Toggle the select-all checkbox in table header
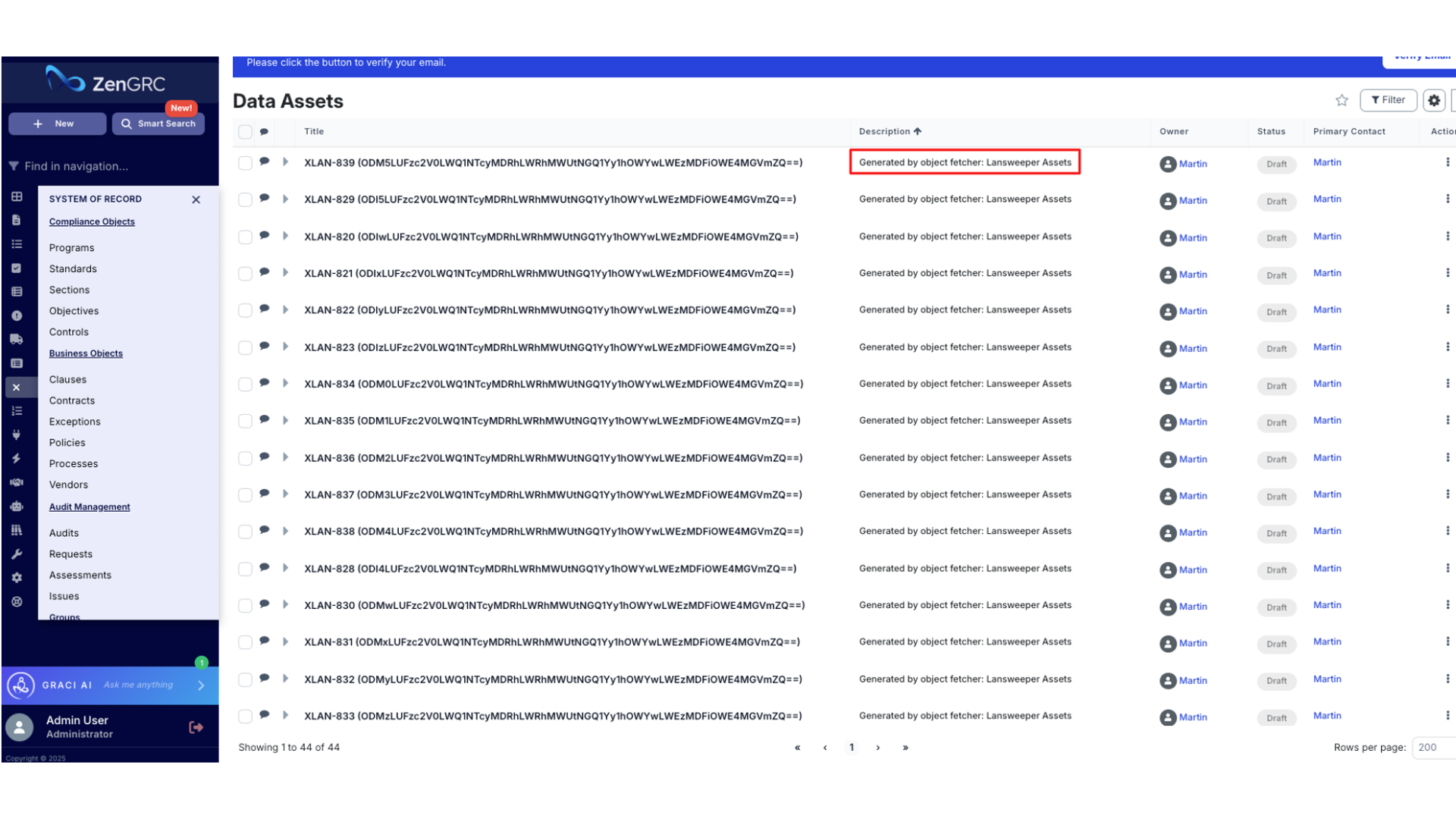The image size is (1456, 819). tap(245, 132)
